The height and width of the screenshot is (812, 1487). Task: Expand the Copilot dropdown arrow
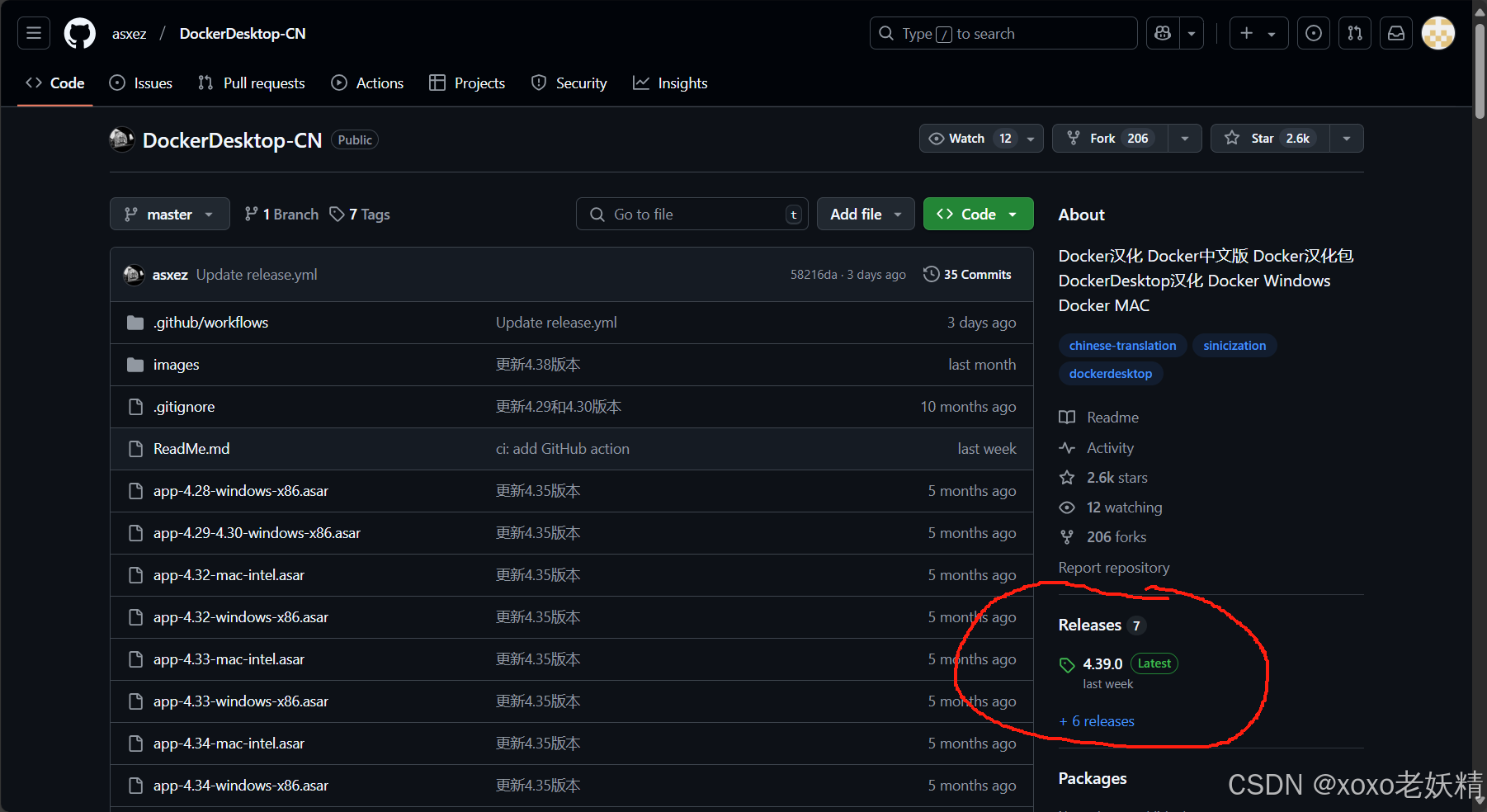click(x=1192, y=33)
